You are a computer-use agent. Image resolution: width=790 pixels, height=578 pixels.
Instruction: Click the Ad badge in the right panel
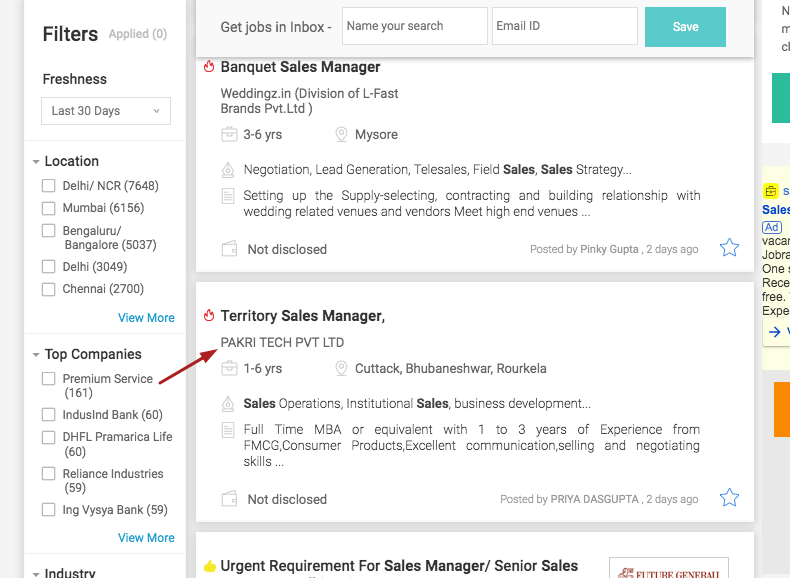pos(772,227)
